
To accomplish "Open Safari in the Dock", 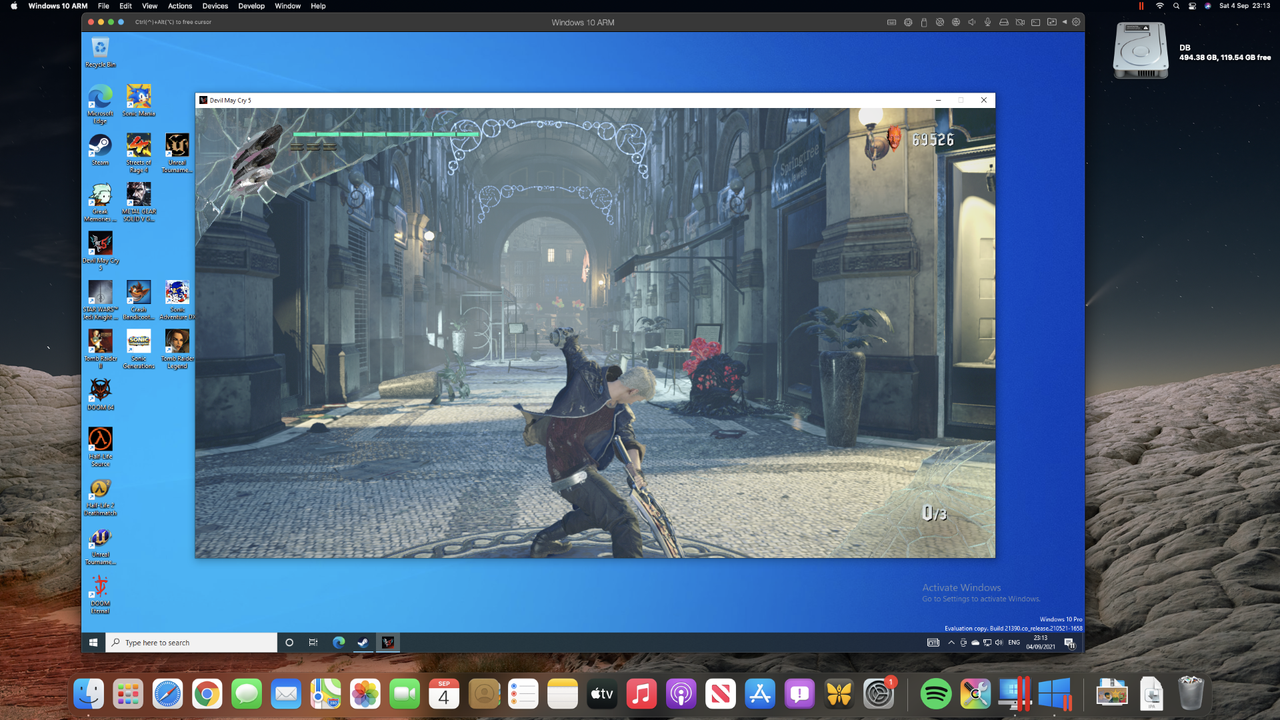I will click(x=168, y=693).
